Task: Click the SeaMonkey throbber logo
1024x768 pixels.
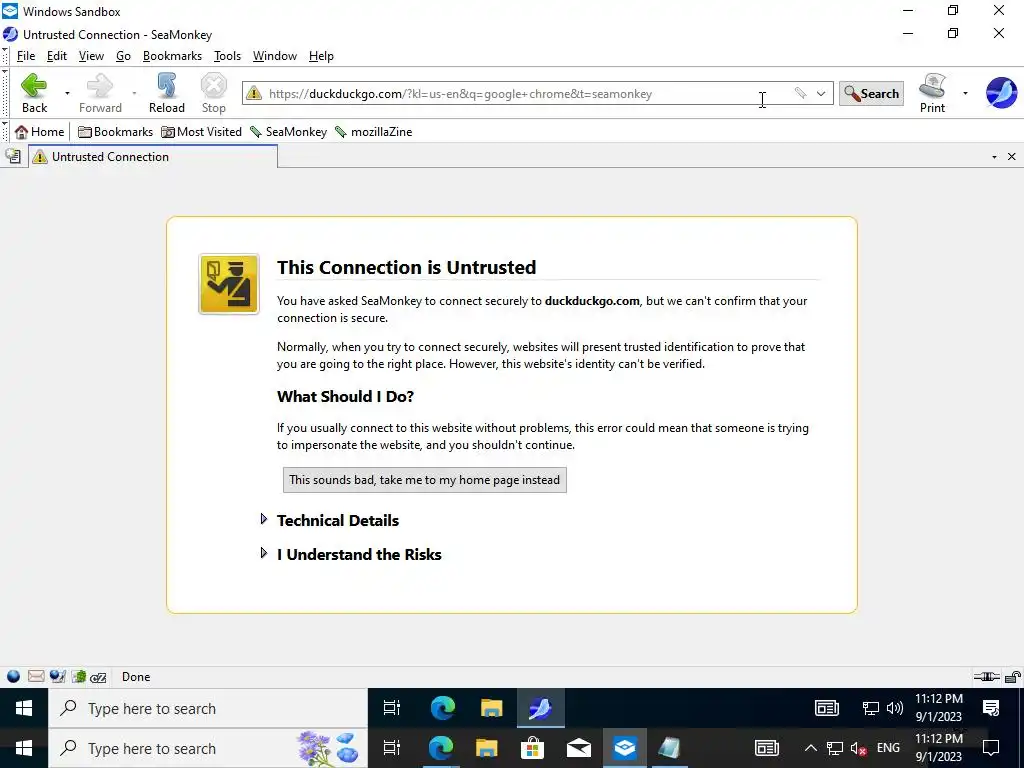Action: 1001,93
